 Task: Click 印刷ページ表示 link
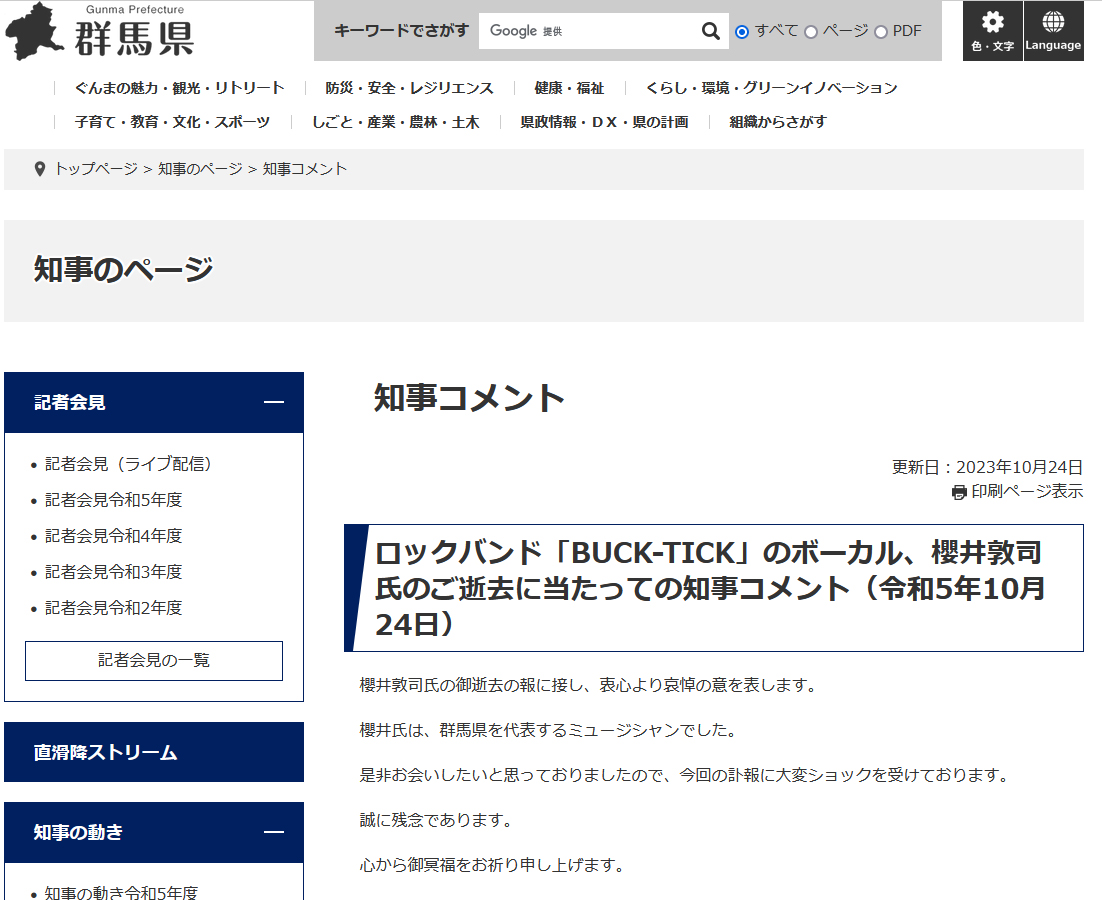click(x=1027, y=492)
